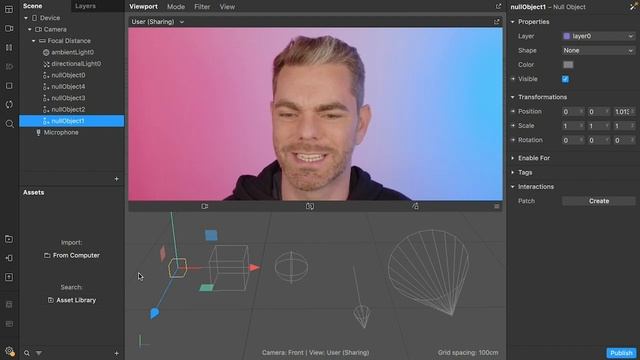Create patch for Position via its arrow
This screenshot has height=360, width=640.
513,111
